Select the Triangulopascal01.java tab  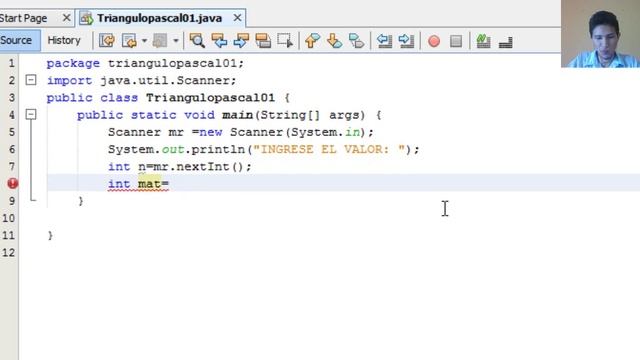click(x=159, y=18)
